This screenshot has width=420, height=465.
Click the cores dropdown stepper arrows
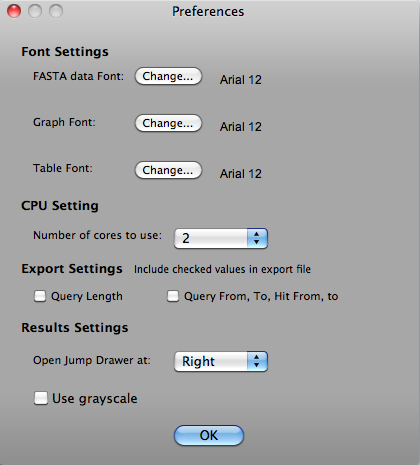(x=257, y=238)
